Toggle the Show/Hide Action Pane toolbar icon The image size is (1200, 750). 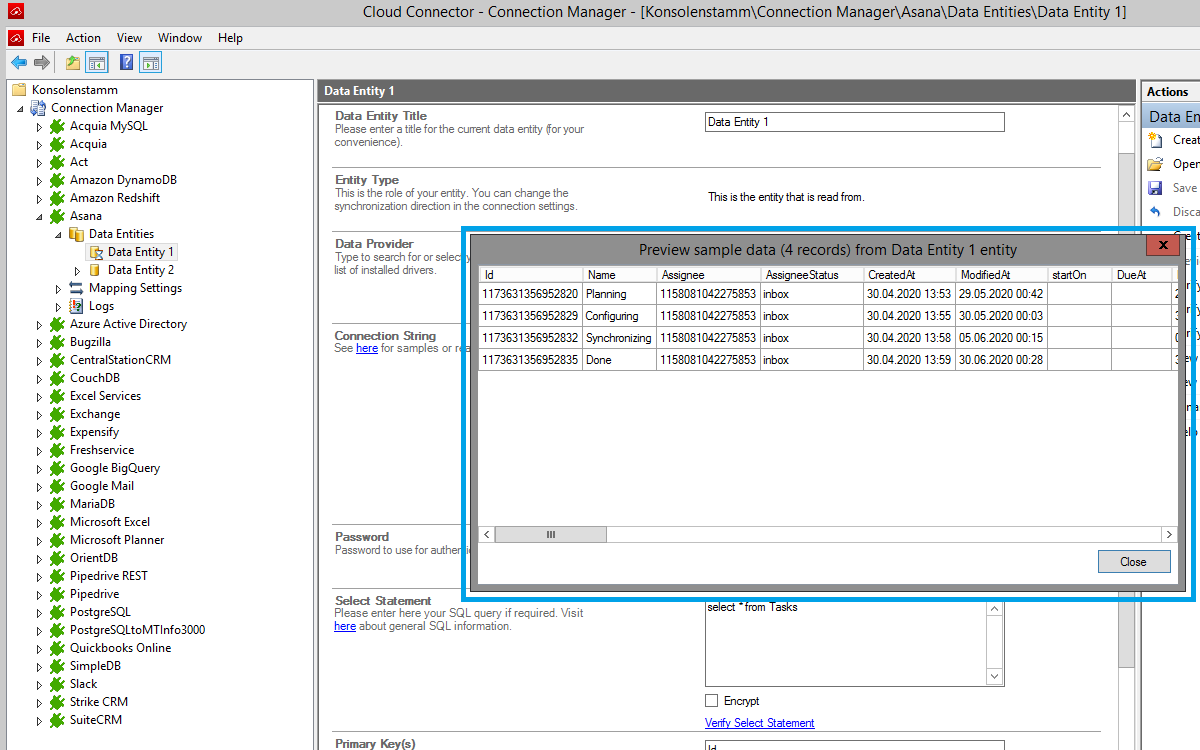[x=151, y=63]
